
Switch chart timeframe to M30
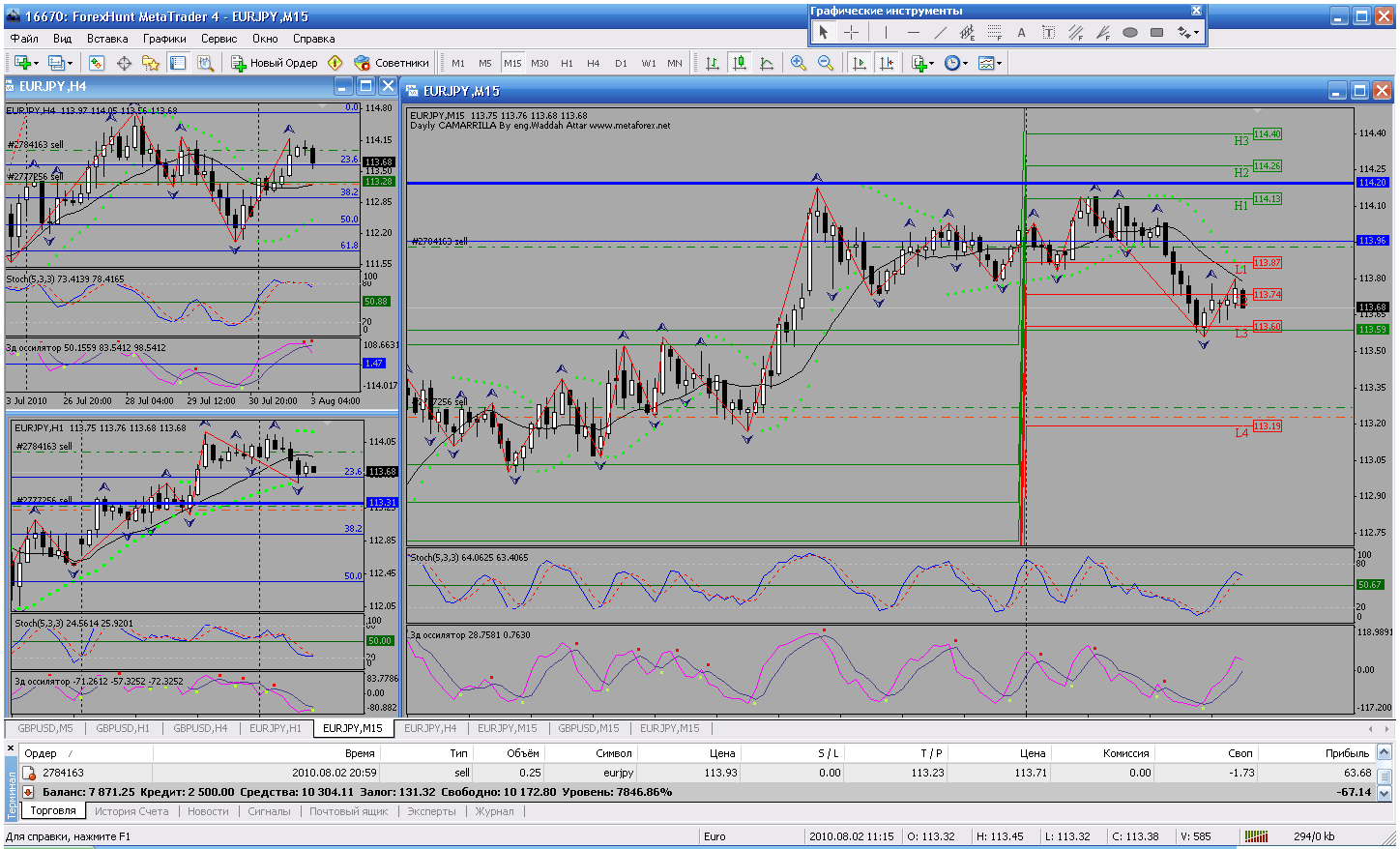(x=540, y=63)
